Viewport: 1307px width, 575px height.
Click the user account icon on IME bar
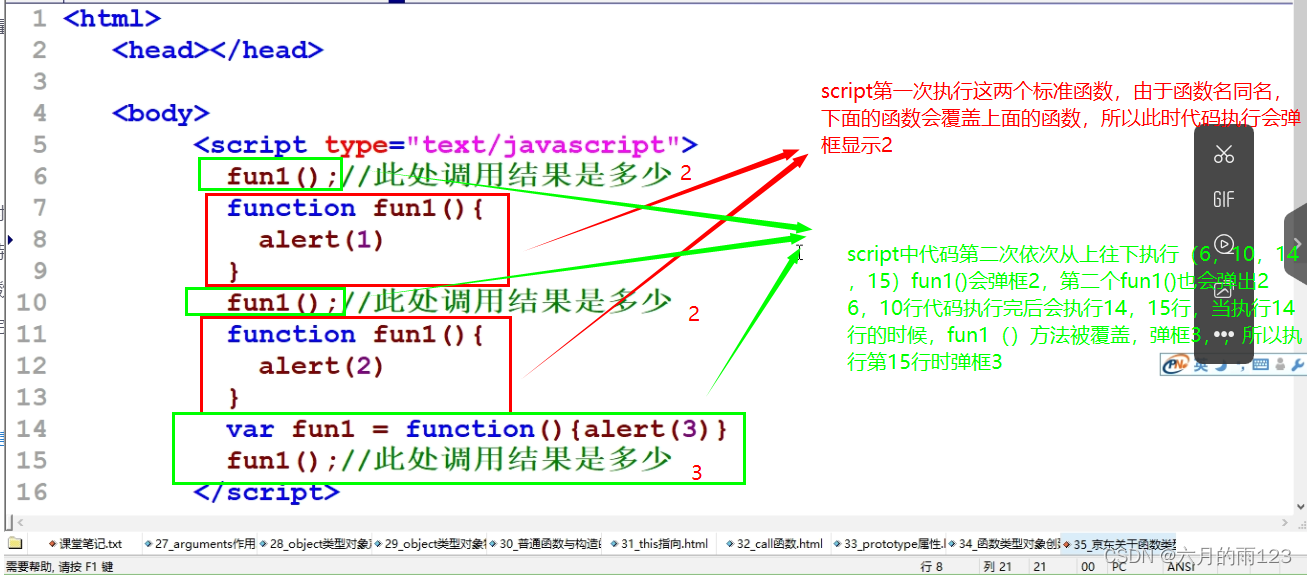(1278, 365)
